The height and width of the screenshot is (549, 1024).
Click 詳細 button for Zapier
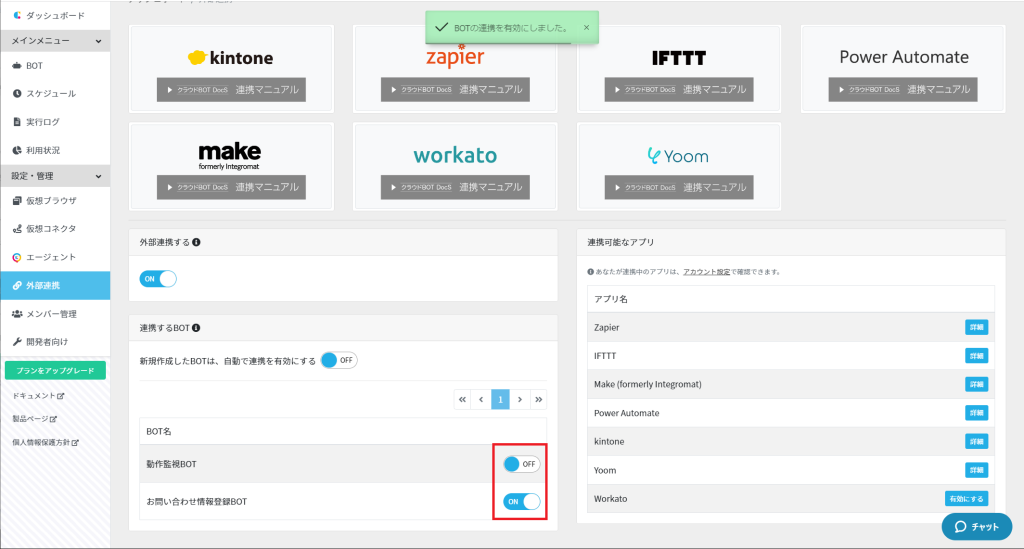(976, 327)
